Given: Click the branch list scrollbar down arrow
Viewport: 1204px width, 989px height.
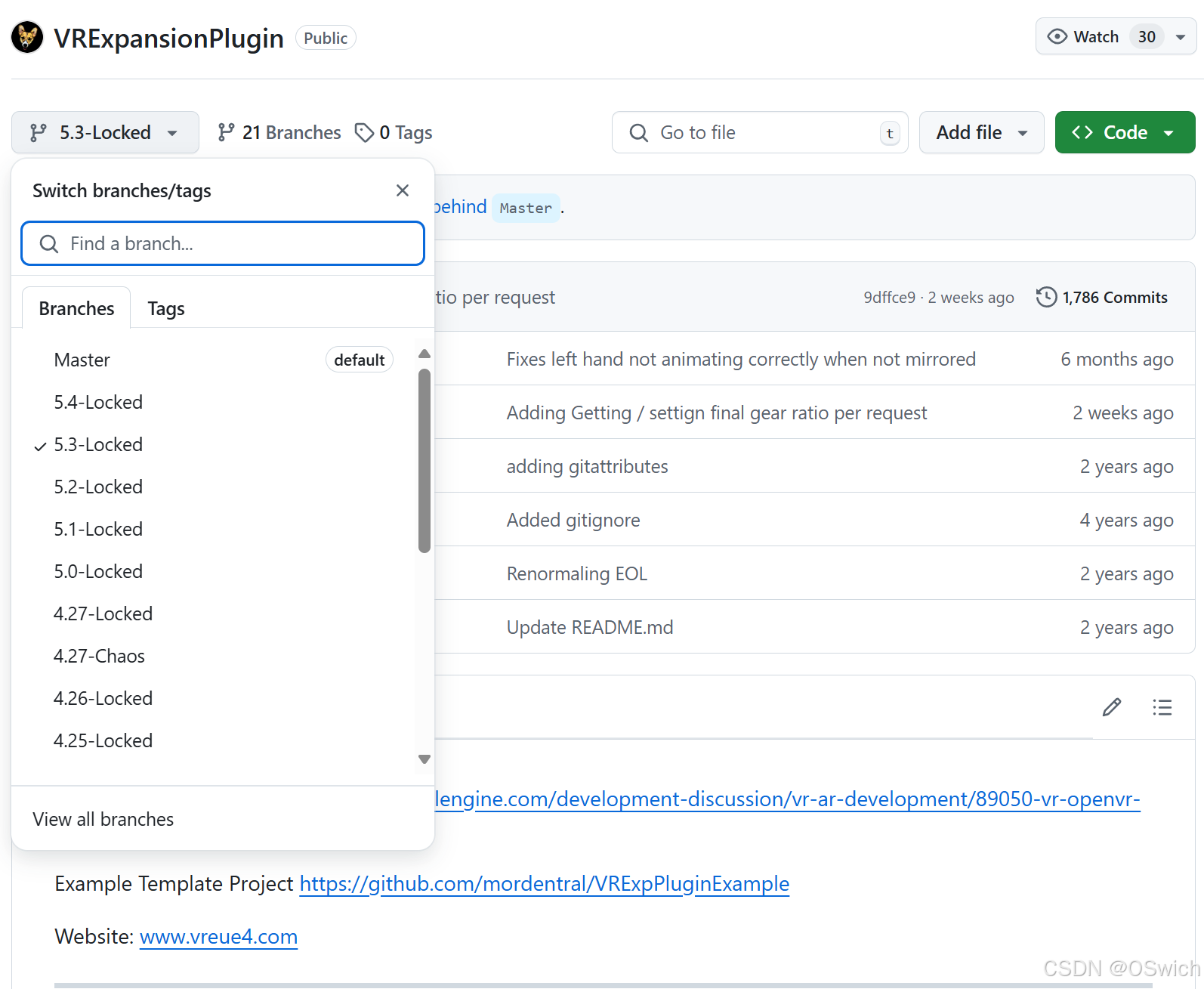Looking at the screenshot, I should click(x=424, y=759).
